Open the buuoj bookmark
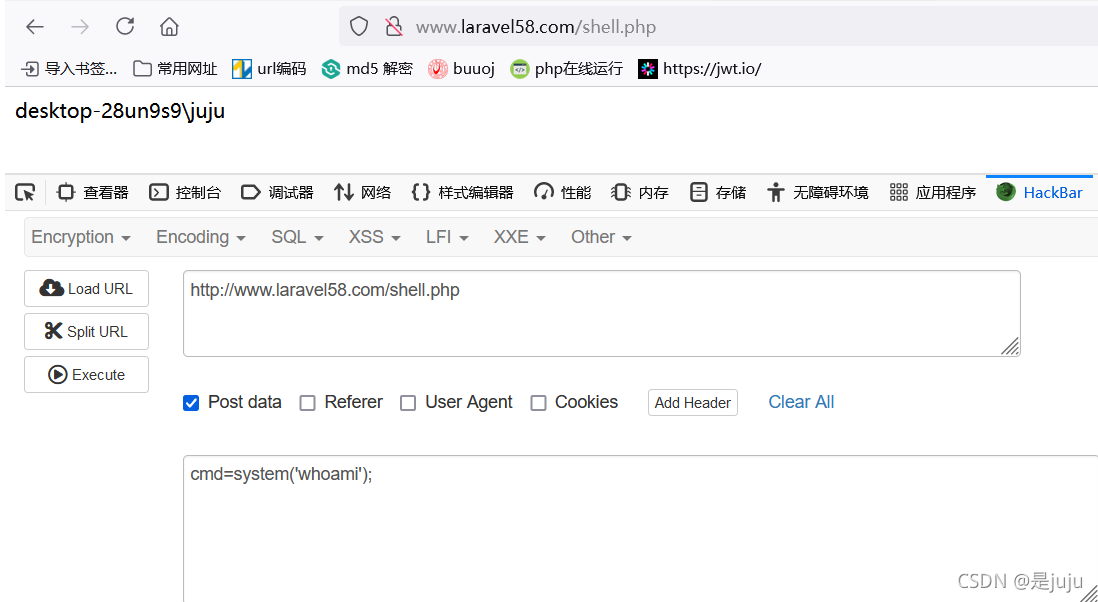The width and height of the screenshot is (1098, 602). [461, 69]
